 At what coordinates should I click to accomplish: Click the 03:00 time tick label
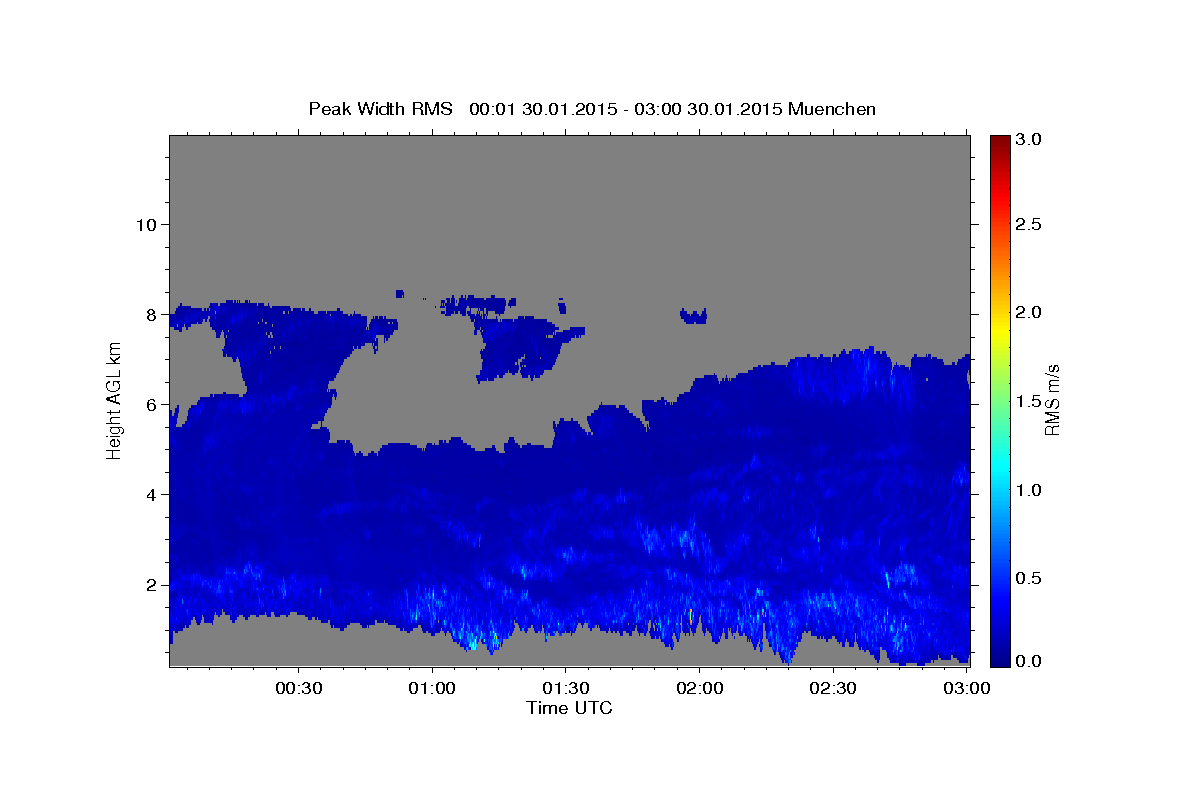coord(966,689)
